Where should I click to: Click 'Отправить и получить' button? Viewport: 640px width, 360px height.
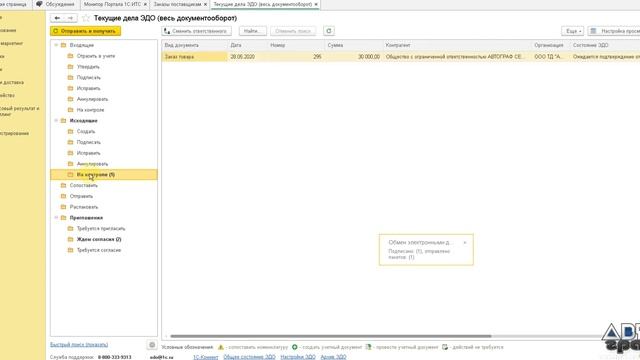point(86,31)
